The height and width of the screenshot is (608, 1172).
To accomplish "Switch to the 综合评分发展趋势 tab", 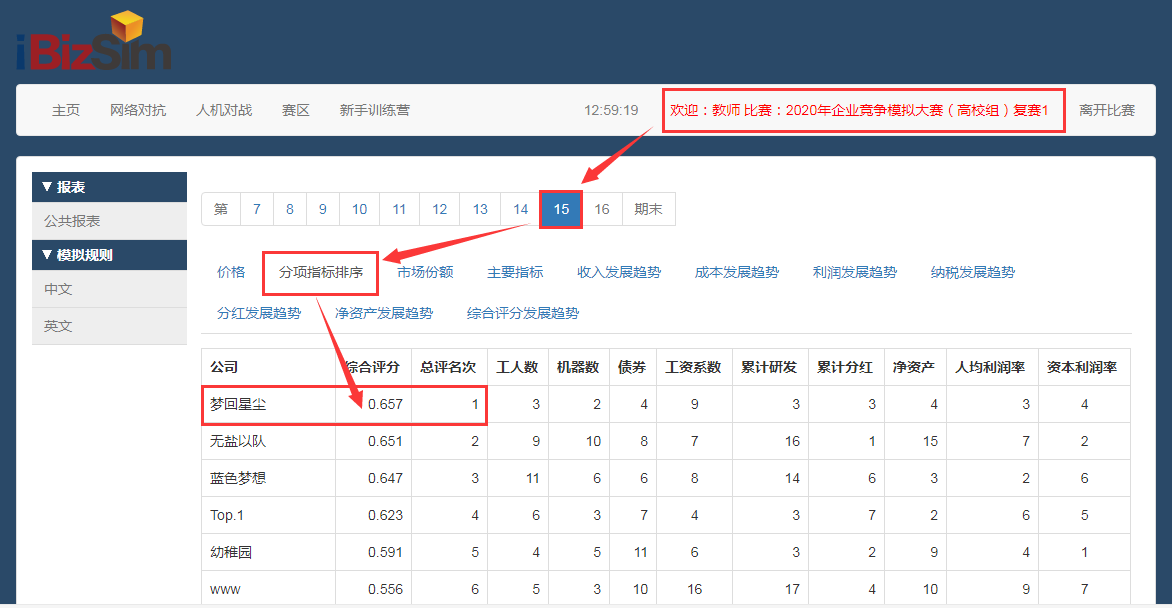I will click(522, 313).
